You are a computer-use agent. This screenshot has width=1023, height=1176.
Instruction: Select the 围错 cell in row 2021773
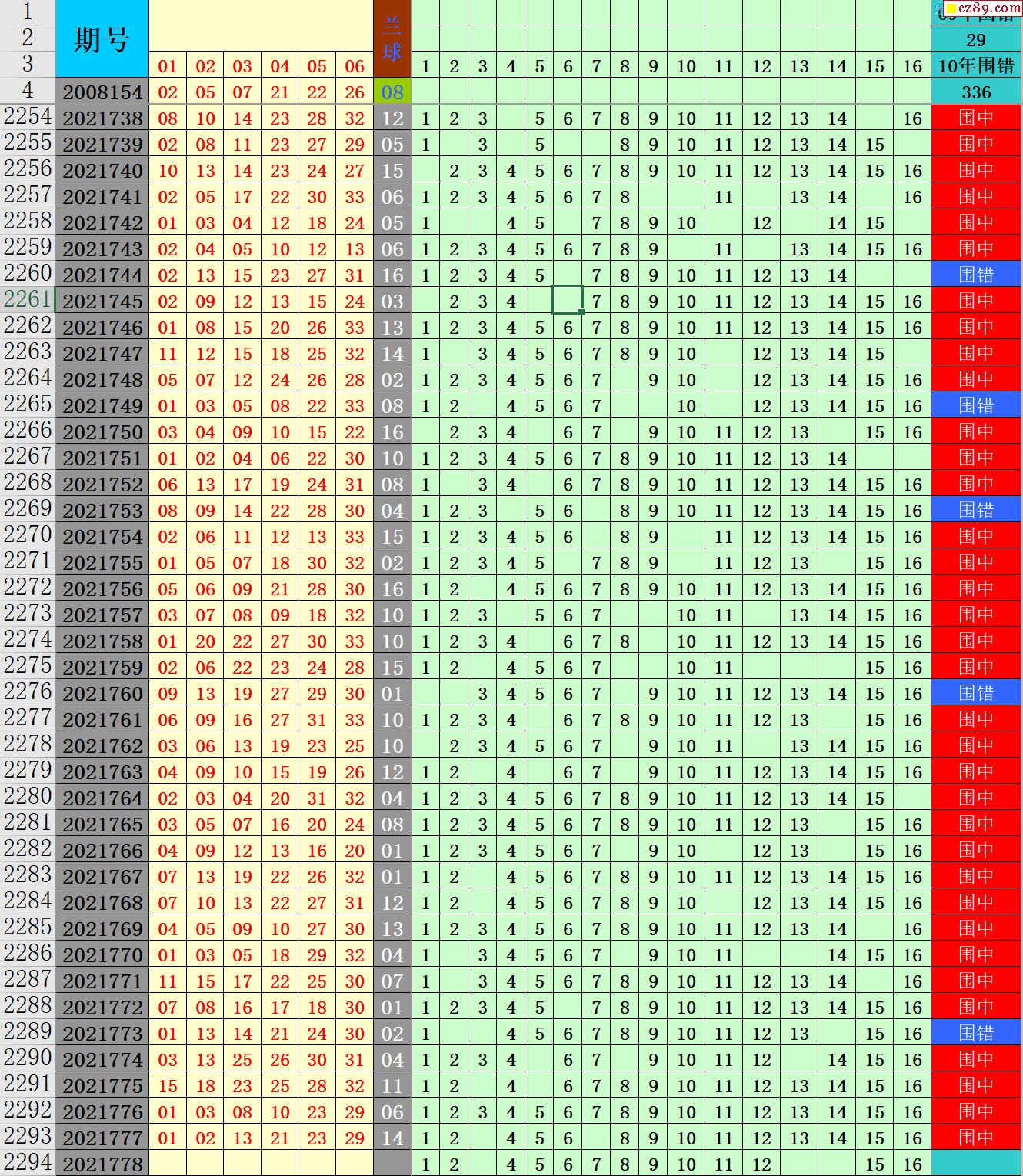(x=976, y=1033)
